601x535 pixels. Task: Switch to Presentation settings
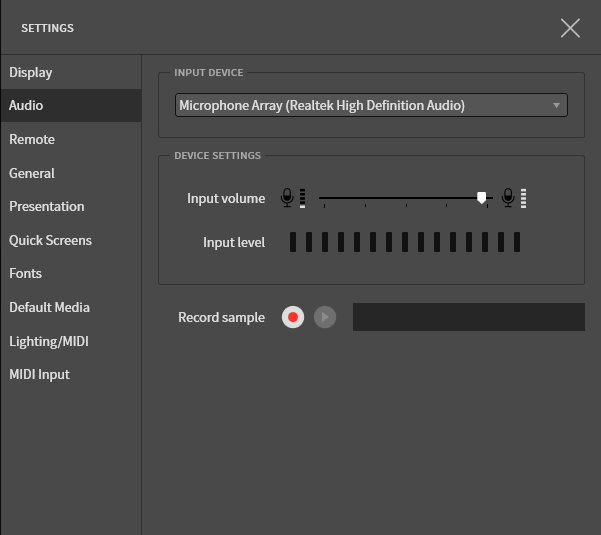(71, 207)
